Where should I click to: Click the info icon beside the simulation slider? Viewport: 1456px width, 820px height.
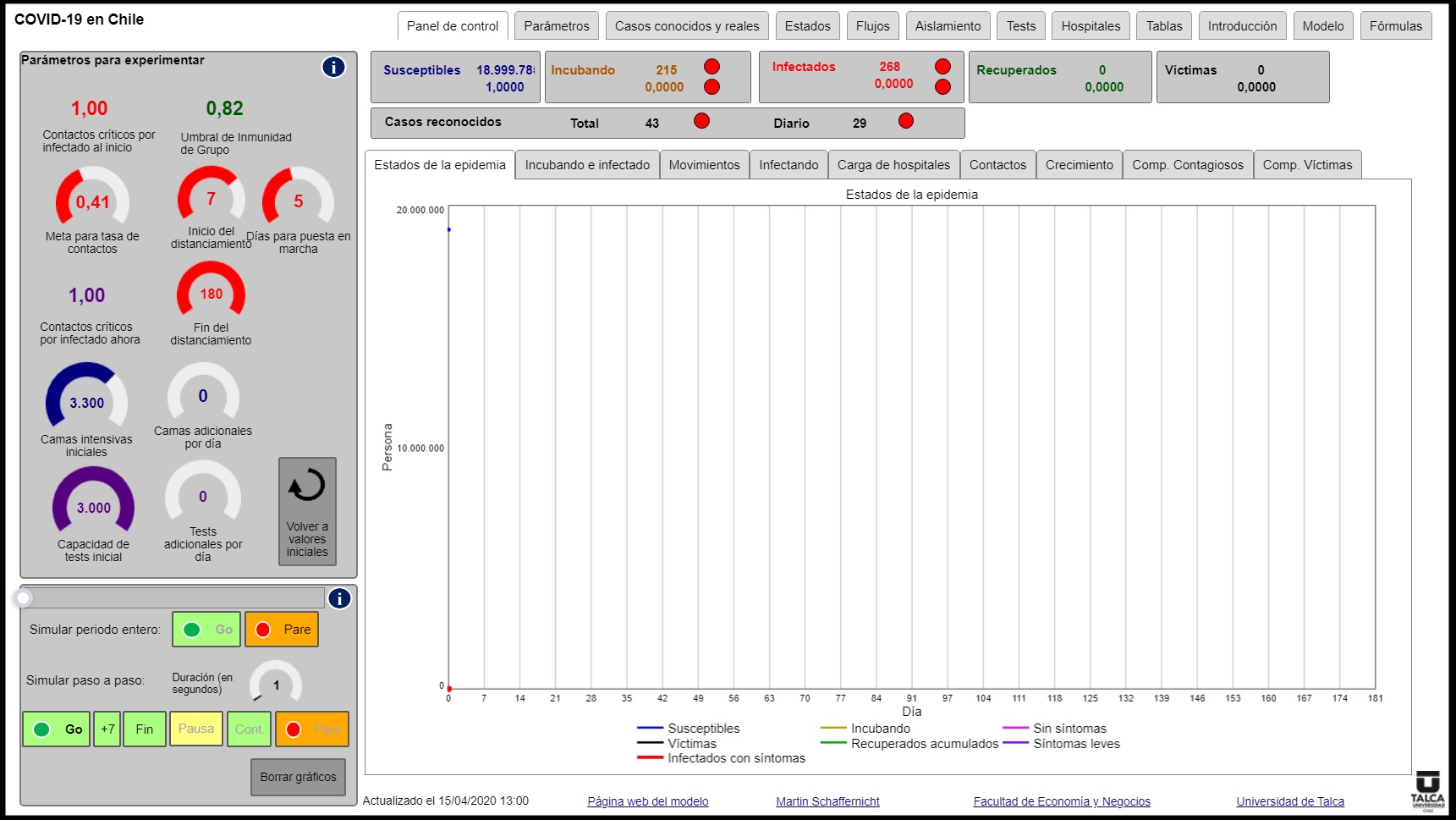click(339, 599)
